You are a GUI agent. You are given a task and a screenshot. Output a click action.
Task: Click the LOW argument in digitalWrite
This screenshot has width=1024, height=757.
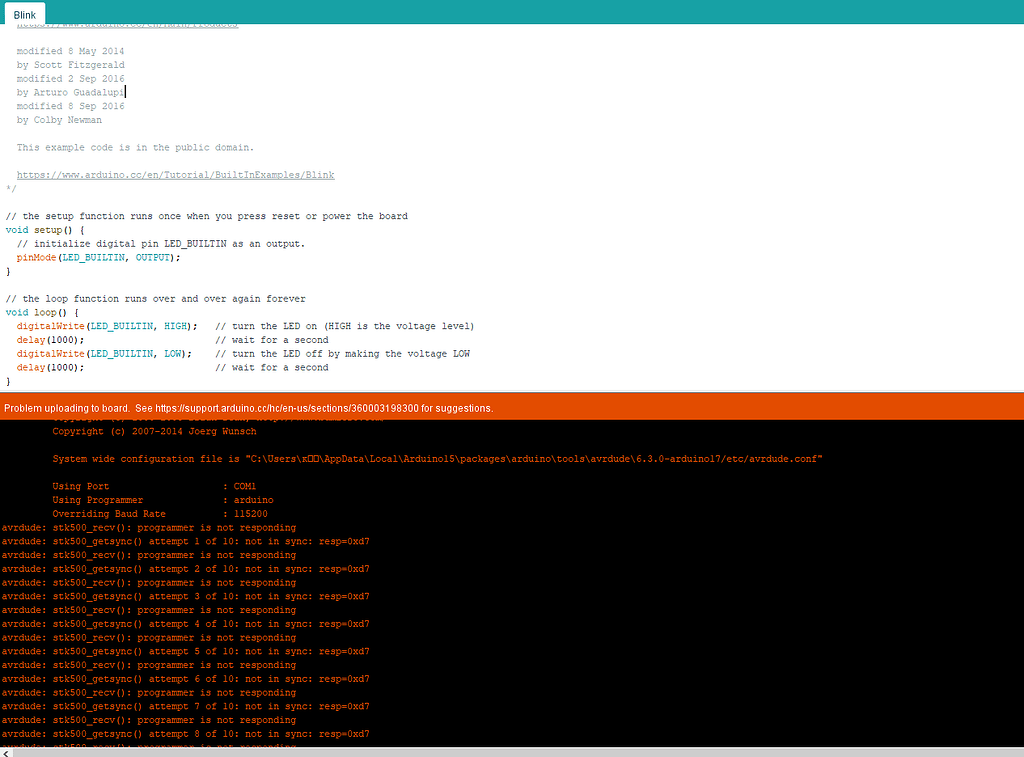[172, 353]
